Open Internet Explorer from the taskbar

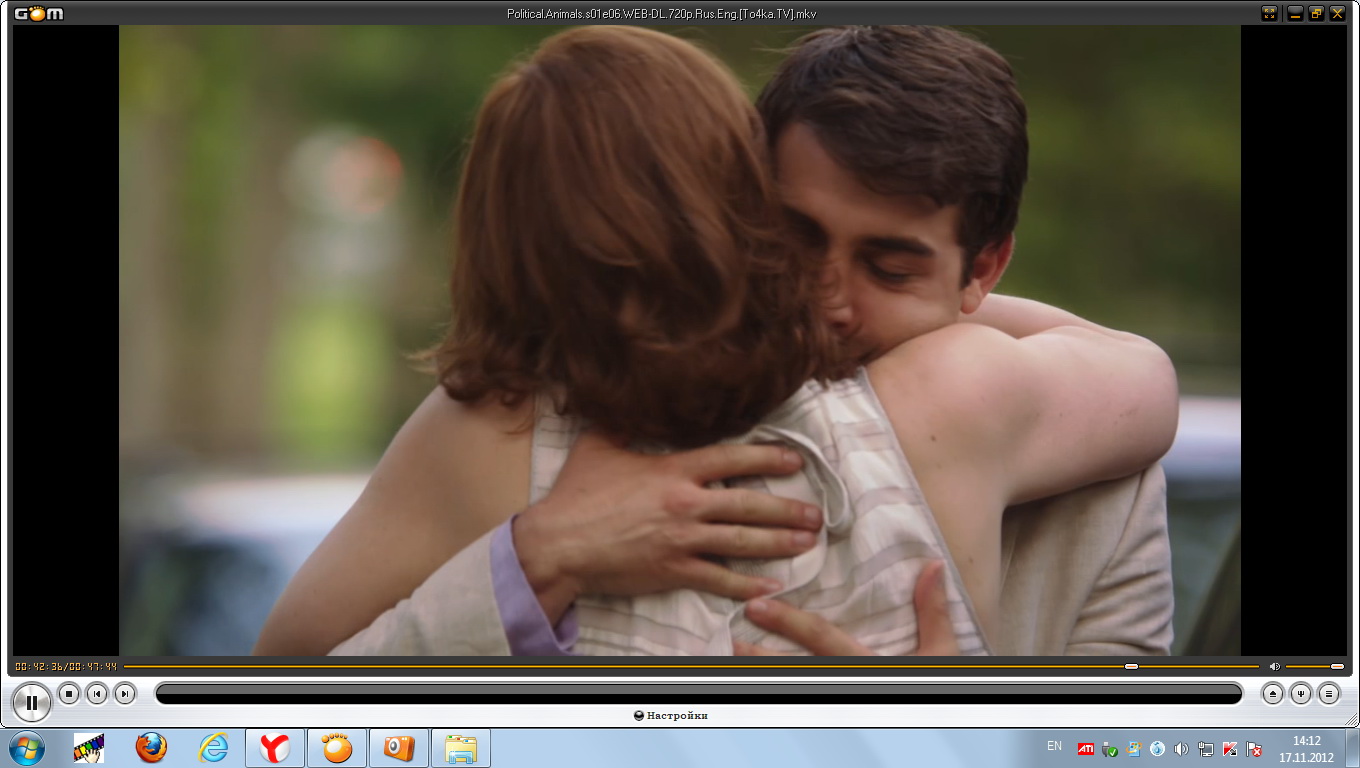click(213, 747)
